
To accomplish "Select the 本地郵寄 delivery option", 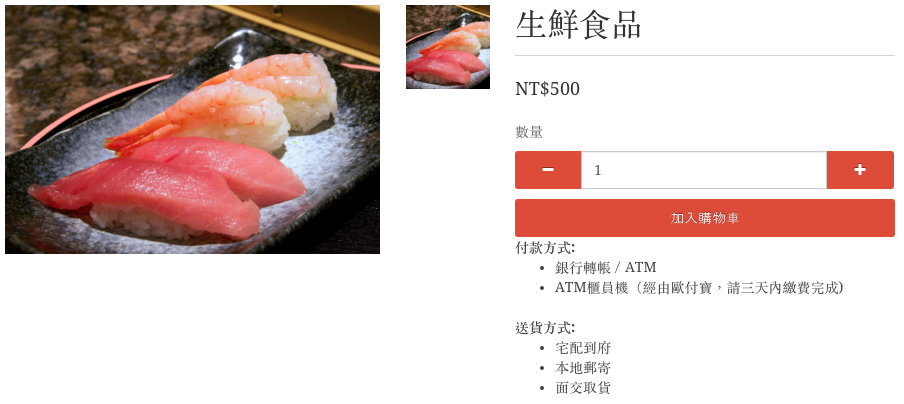I will (x=583, y=368).
